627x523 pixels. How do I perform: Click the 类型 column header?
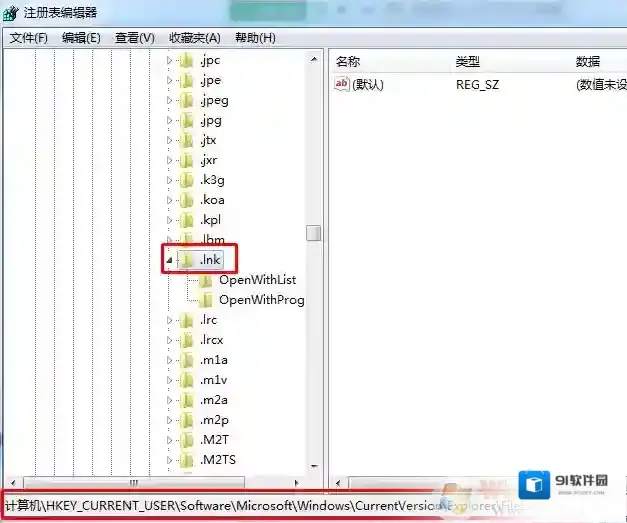pos(467,62)
